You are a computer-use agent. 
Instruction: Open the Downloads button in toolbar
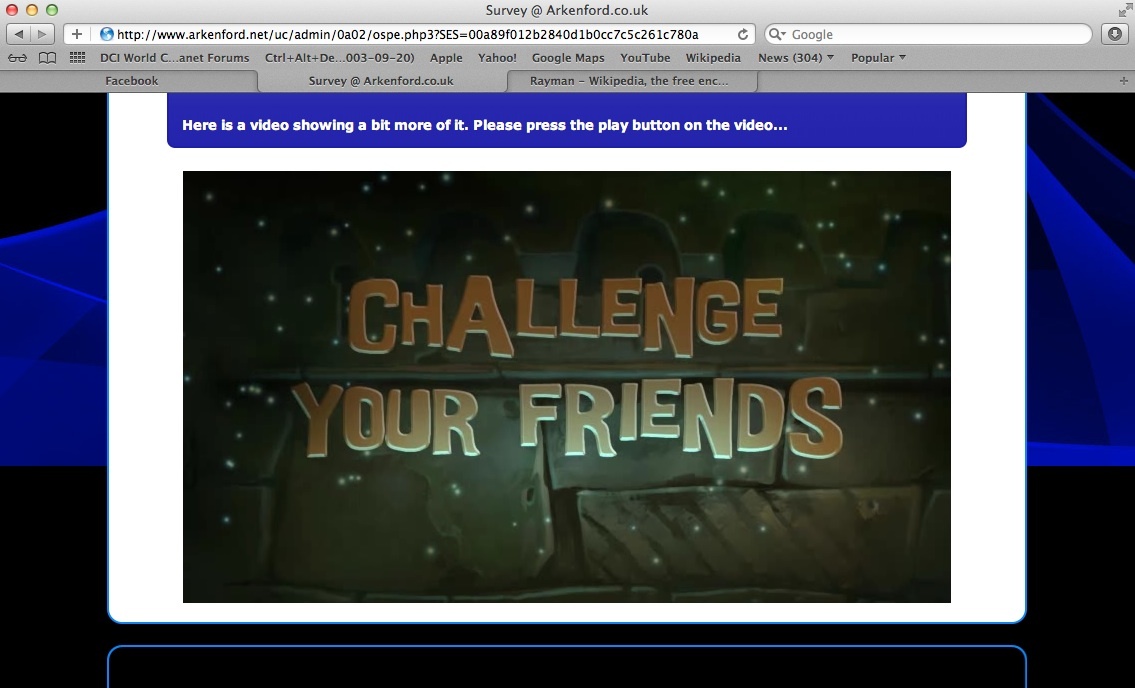tap(1114, 34)
